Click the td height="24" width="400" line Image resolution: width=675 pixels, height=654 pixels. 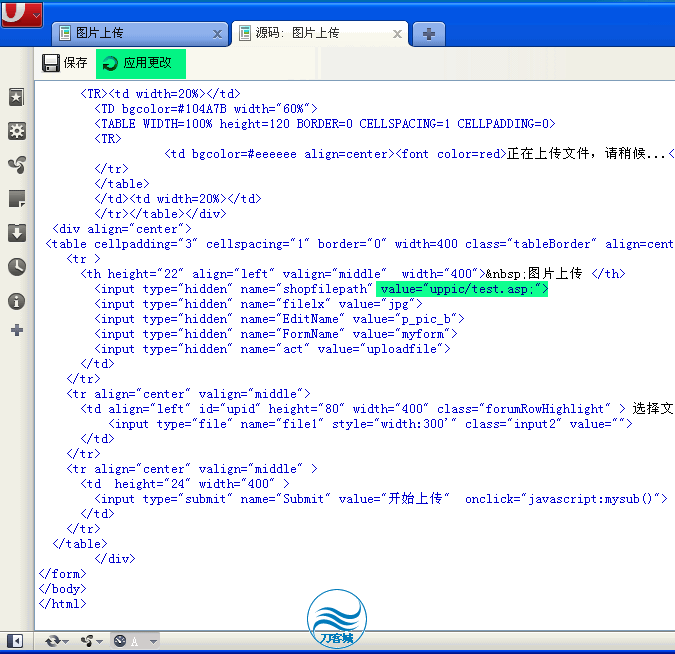[x=185, y=484]
